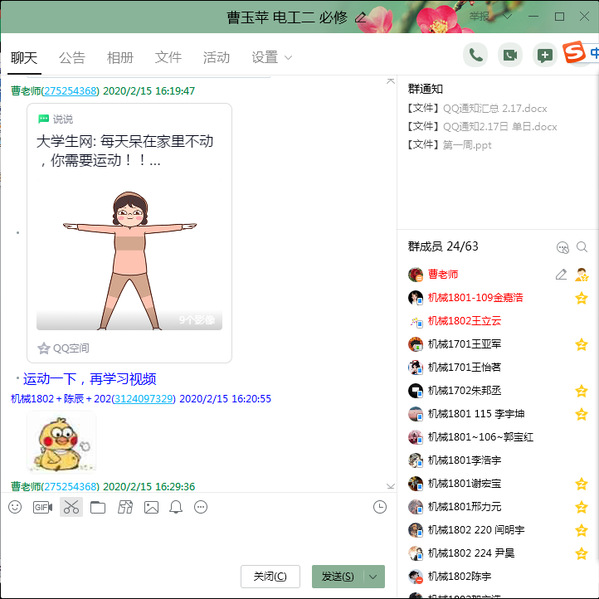This screenshot has height=599, width=599.
Task: Open the GIF recording tool
Action: coord(42,507)
